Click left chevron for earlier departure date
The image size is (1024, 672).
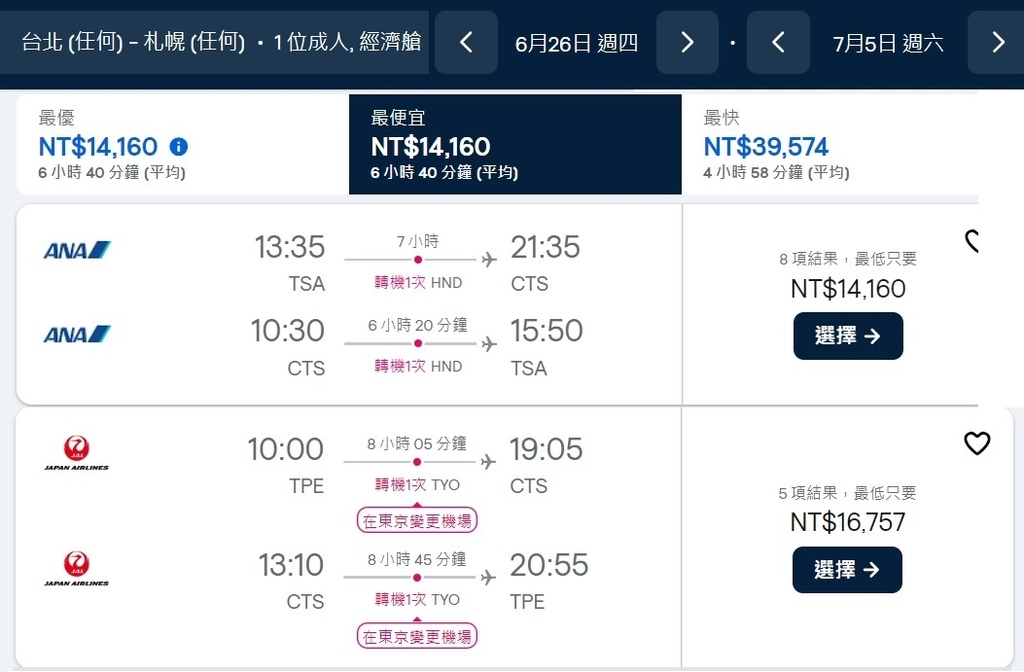(466, 42)
